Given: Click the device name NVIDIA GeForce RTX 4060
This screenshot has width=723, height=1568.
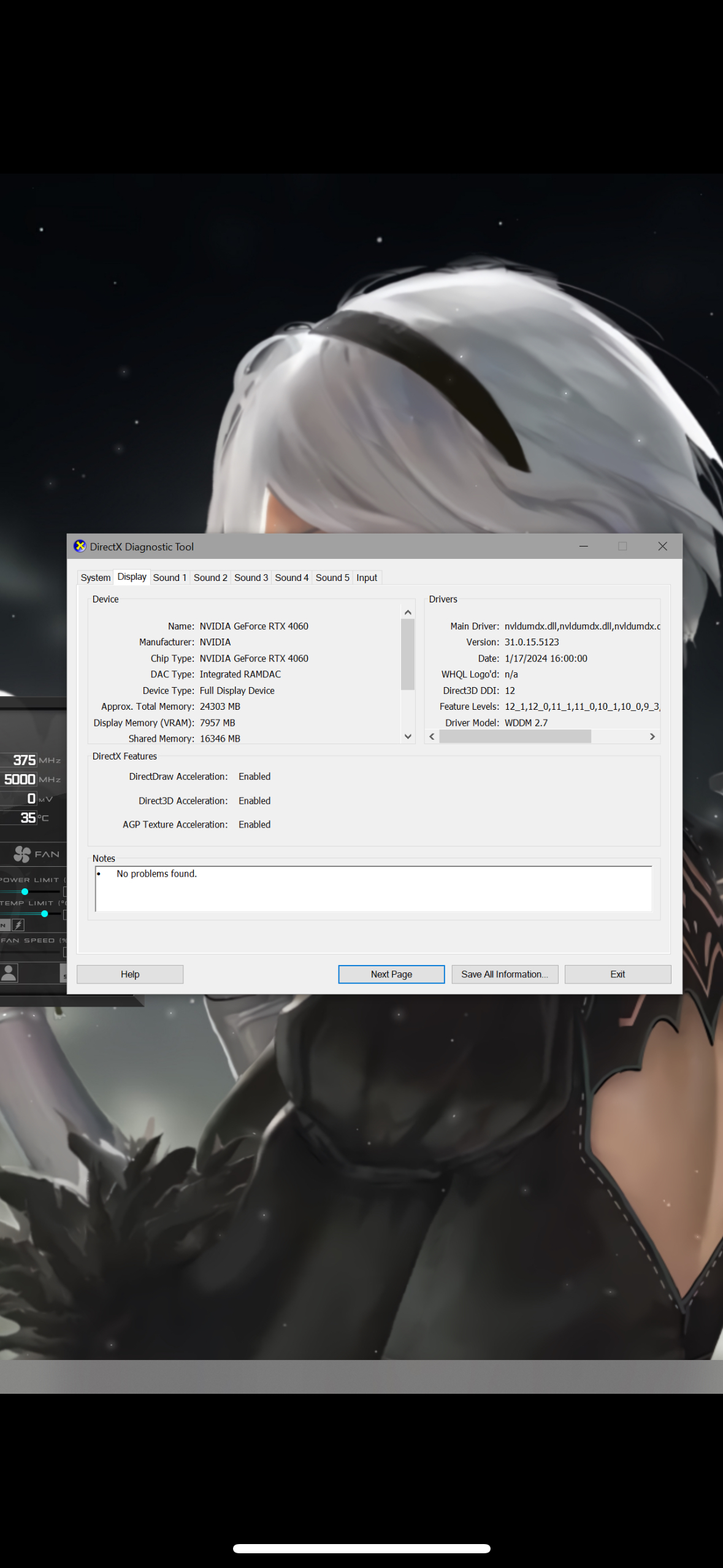Looking at the screenshot, I should pos(254,626).
